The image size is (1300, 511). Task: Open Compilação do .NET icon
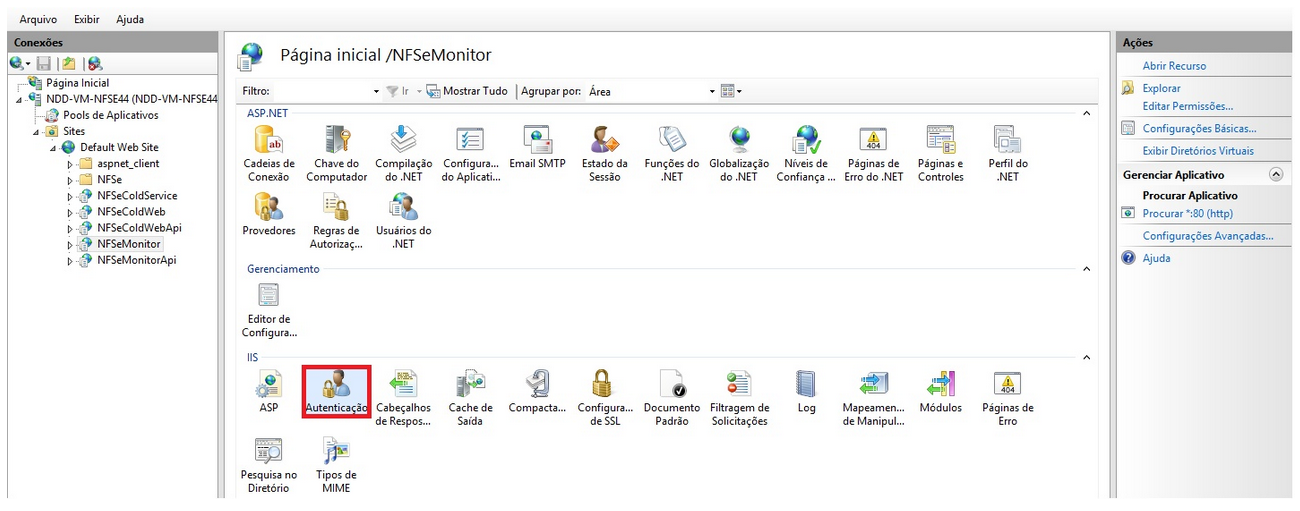pos(403,154)
